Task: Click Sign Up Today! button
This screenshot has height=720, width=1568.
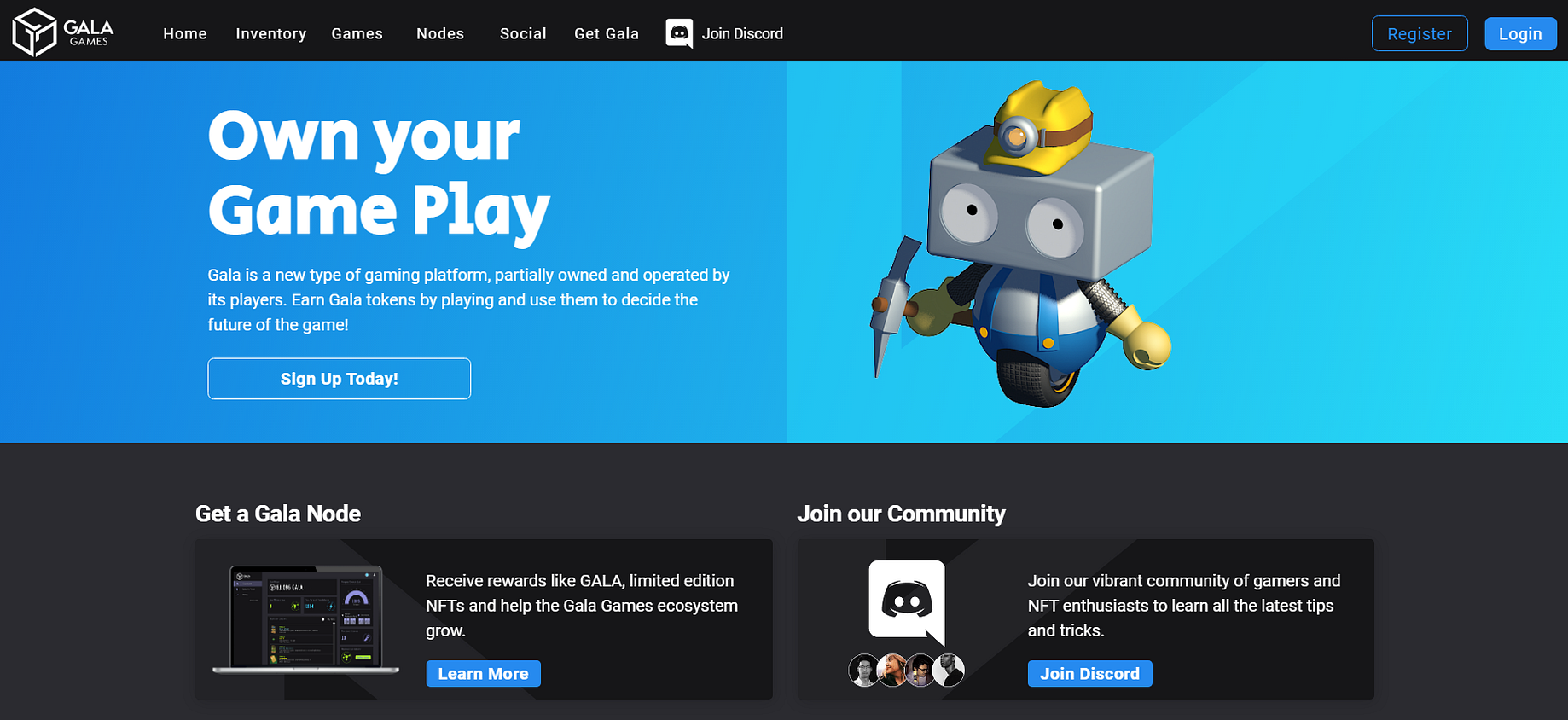Action: point(340,379)
